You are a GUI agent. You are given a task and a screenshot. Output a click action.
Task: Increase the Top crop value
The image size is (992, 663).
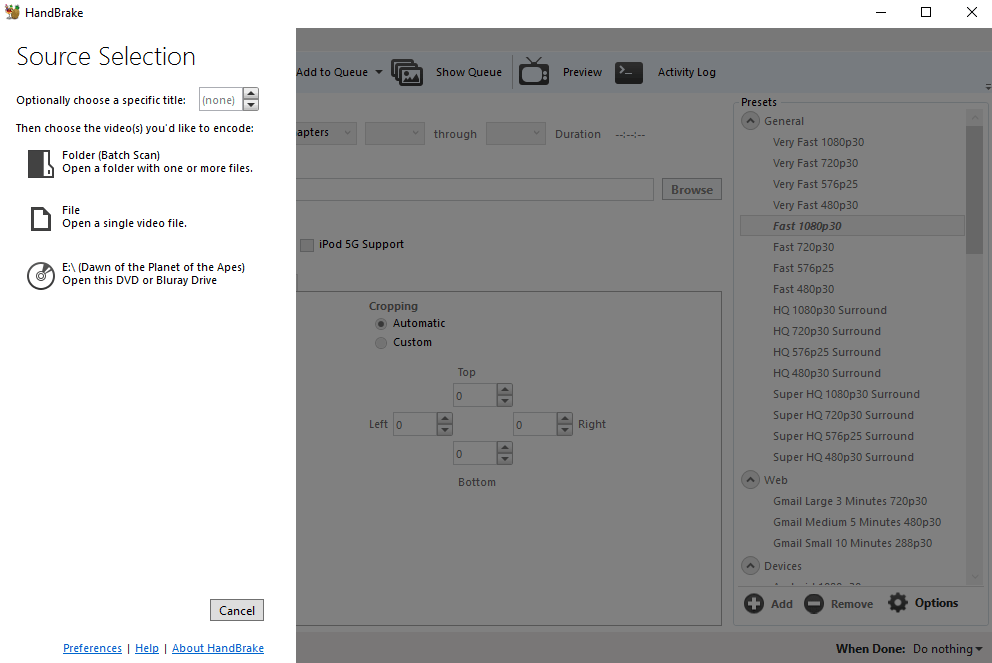click(504, 390)
